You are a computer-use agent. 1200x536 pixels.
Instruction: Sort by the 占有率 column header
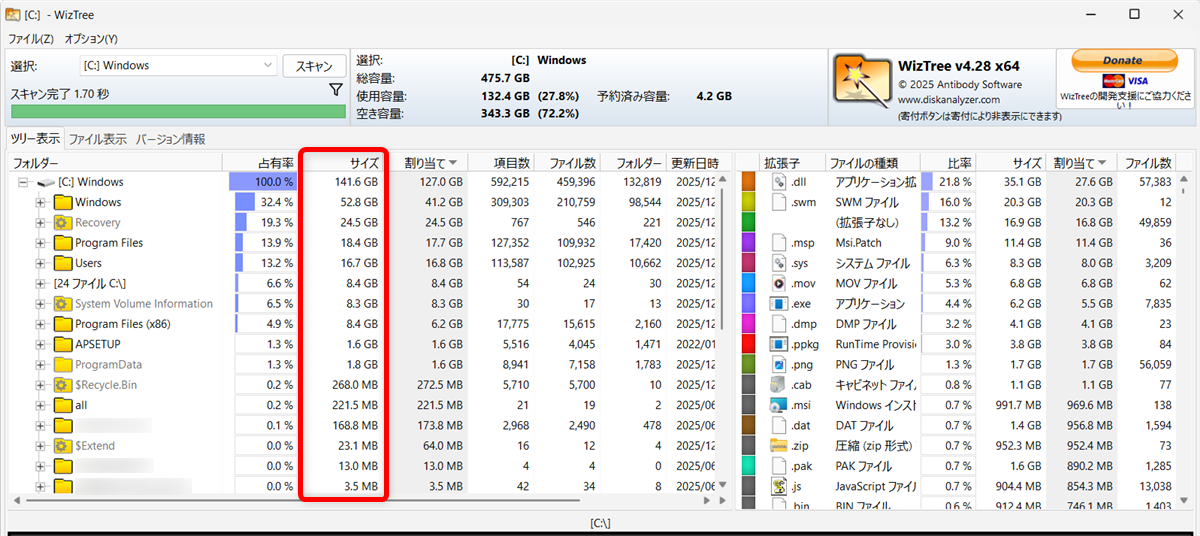263,162
